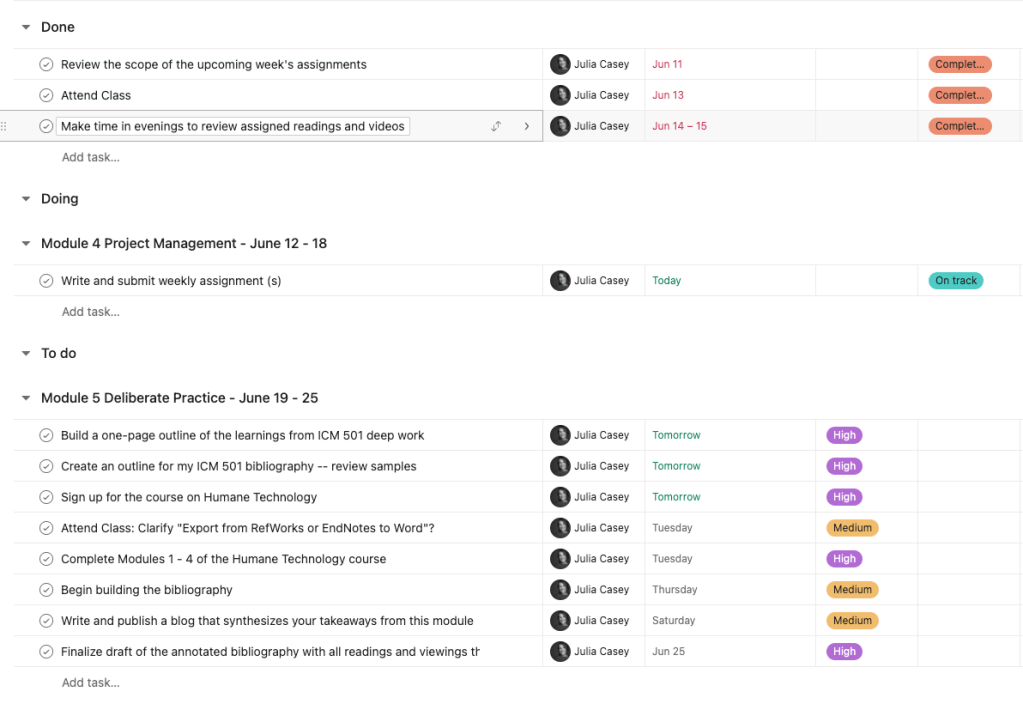Toggle completion for 'Write and submit weekly assignment'

click(46, 281)
